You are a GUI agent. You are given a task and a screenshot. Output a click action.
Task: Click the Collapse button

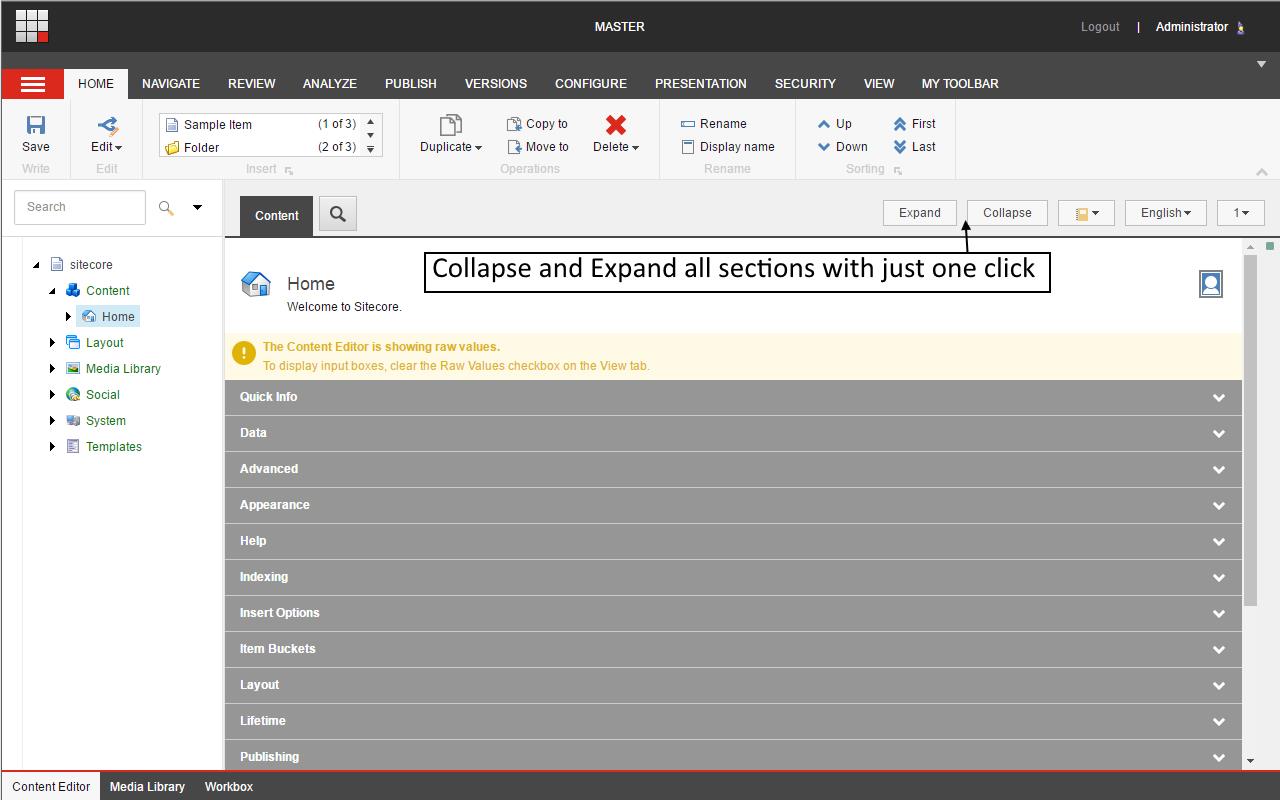1006,212
